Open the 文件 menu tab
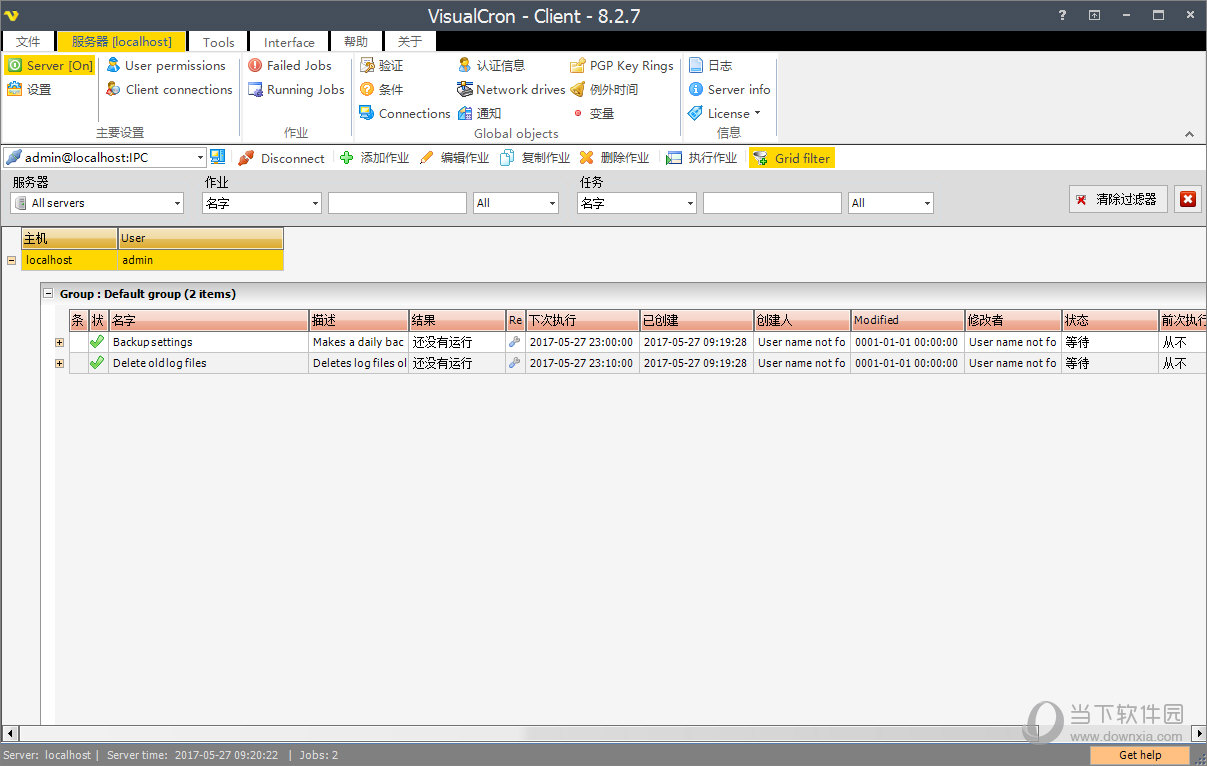The height and width of the screenshot is (766, 1207). [28, 42]
